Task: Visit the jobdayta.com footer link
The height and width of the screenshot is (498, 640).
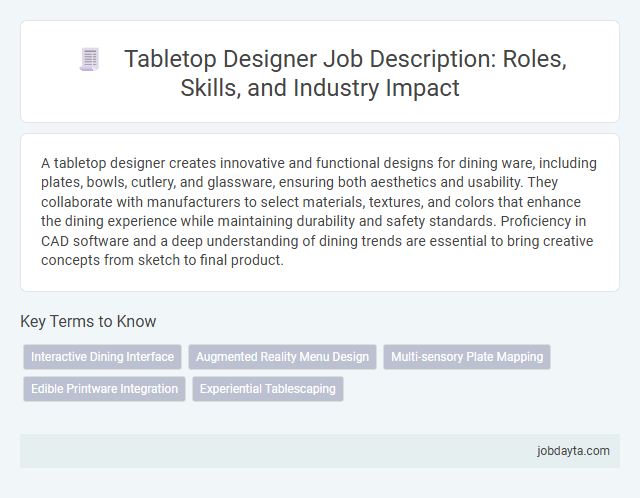Action: click(x=573, y=451)
